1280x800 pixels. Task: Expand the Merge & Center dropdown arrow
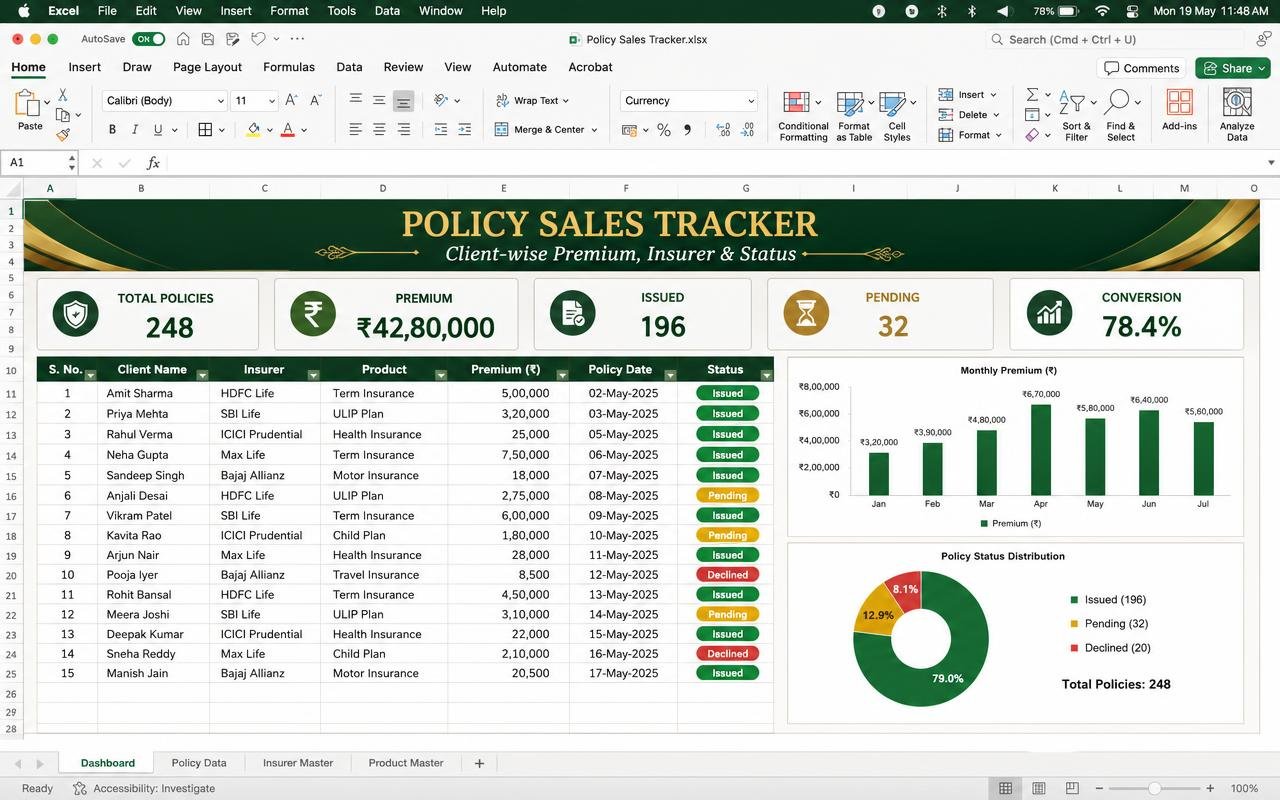click(x=594, y=130)
